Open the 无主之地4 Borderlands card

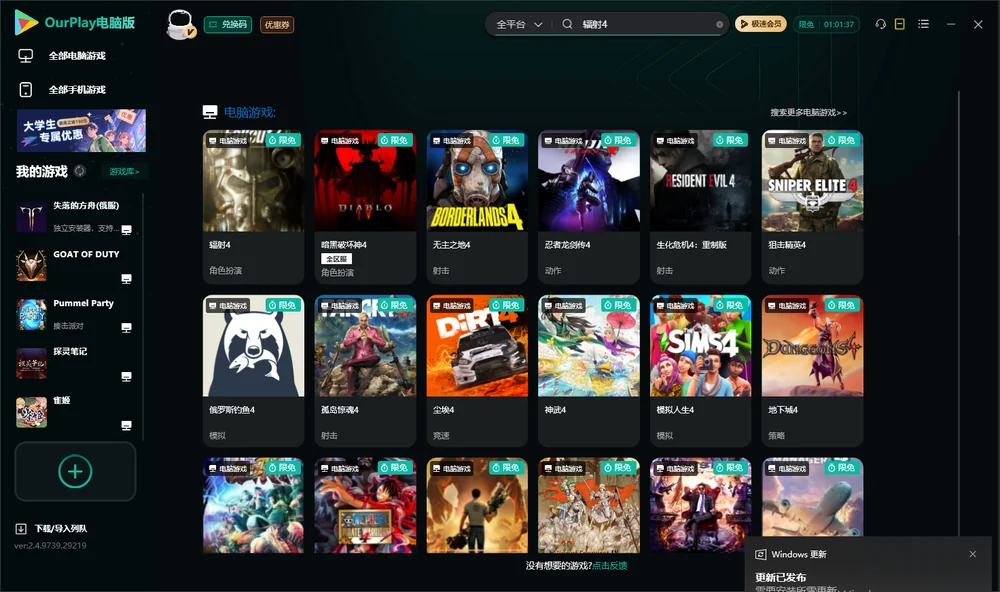coord(477,207)
